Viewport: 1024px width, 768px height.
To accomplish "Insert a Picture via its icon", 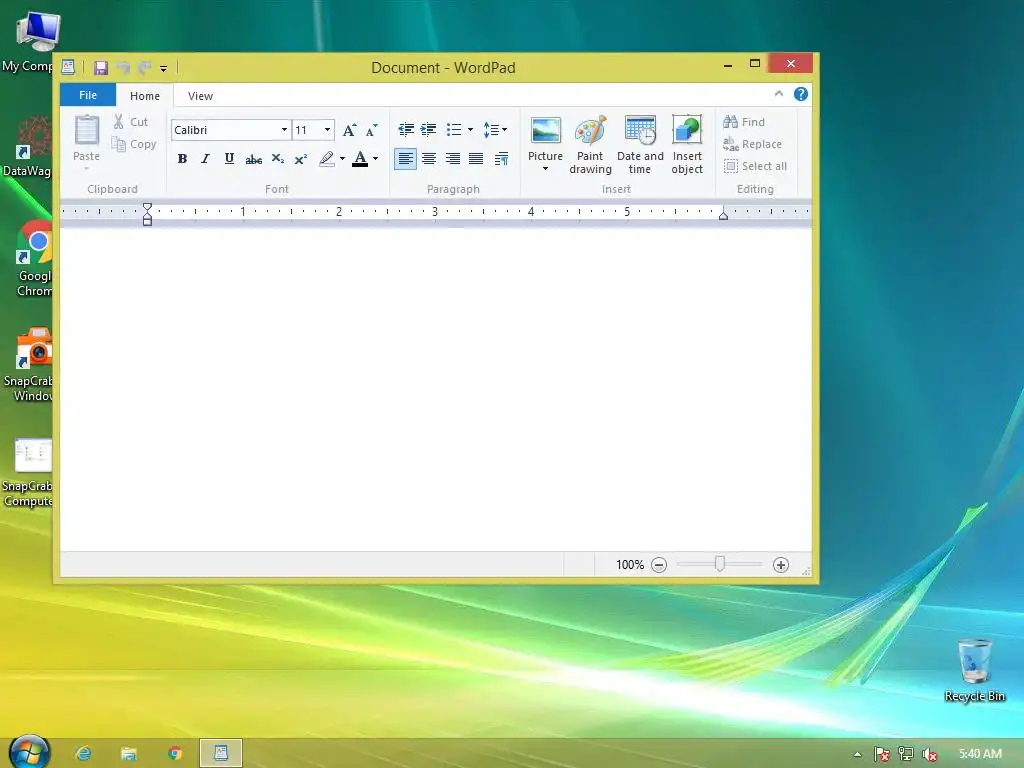I will pos(545,131).
